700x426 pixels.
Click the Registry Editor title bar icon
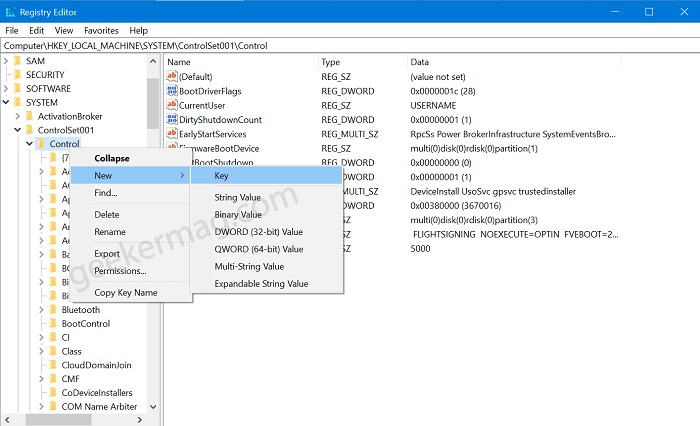pos(10,12)
